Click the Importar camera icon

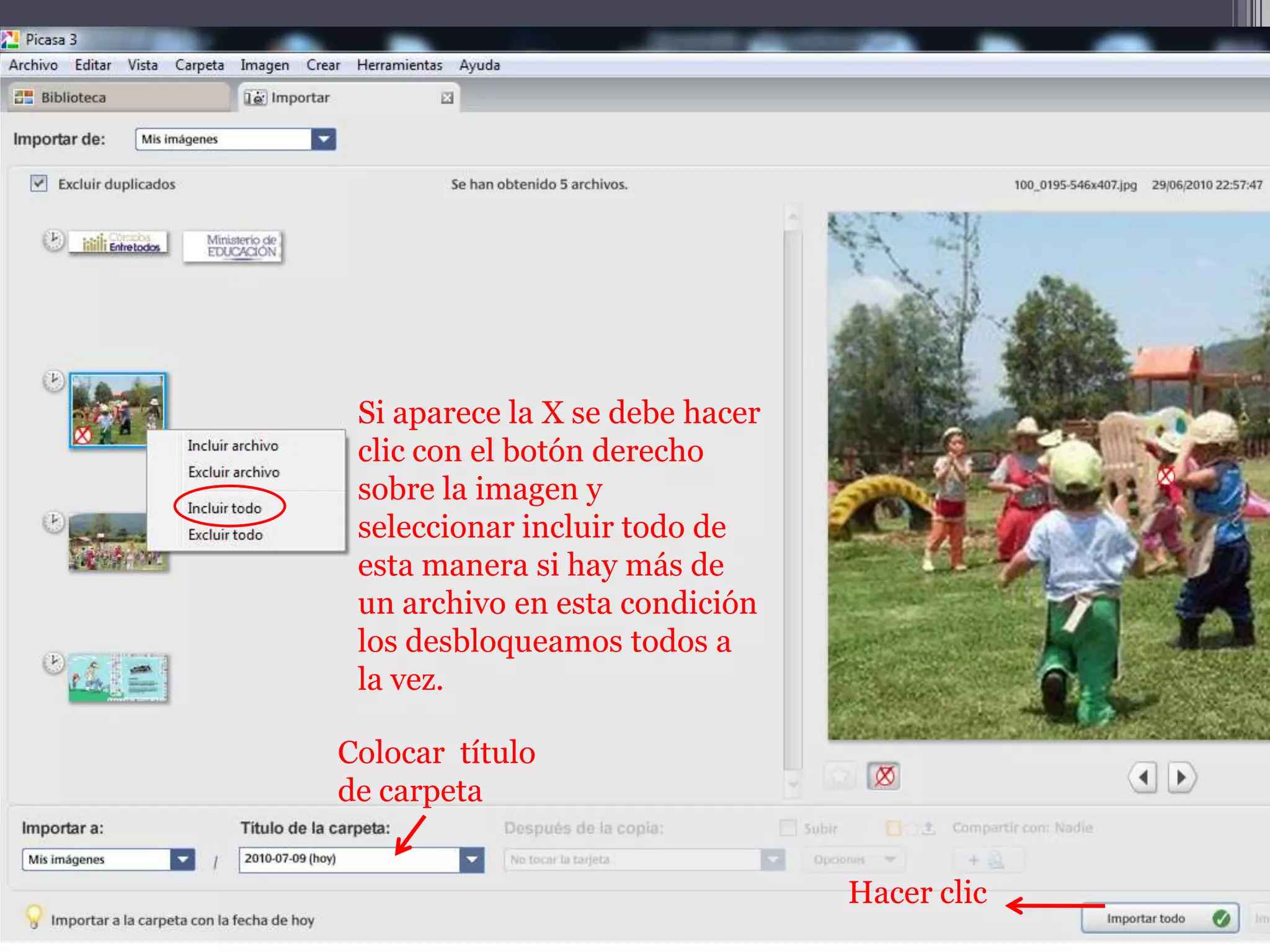coord(255,98)
